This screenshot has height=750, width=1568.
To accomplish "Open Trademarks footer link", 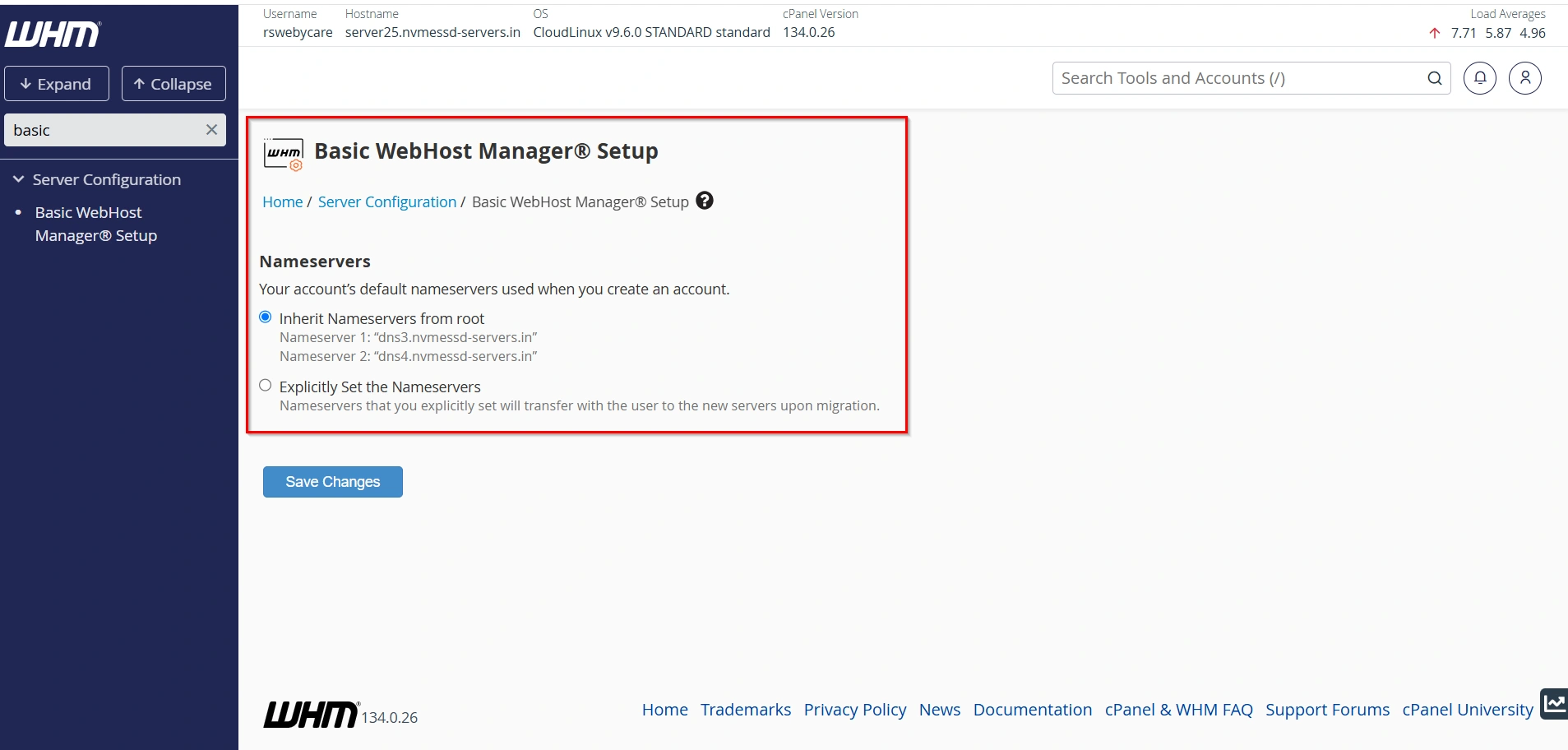I will coord(746,710).
